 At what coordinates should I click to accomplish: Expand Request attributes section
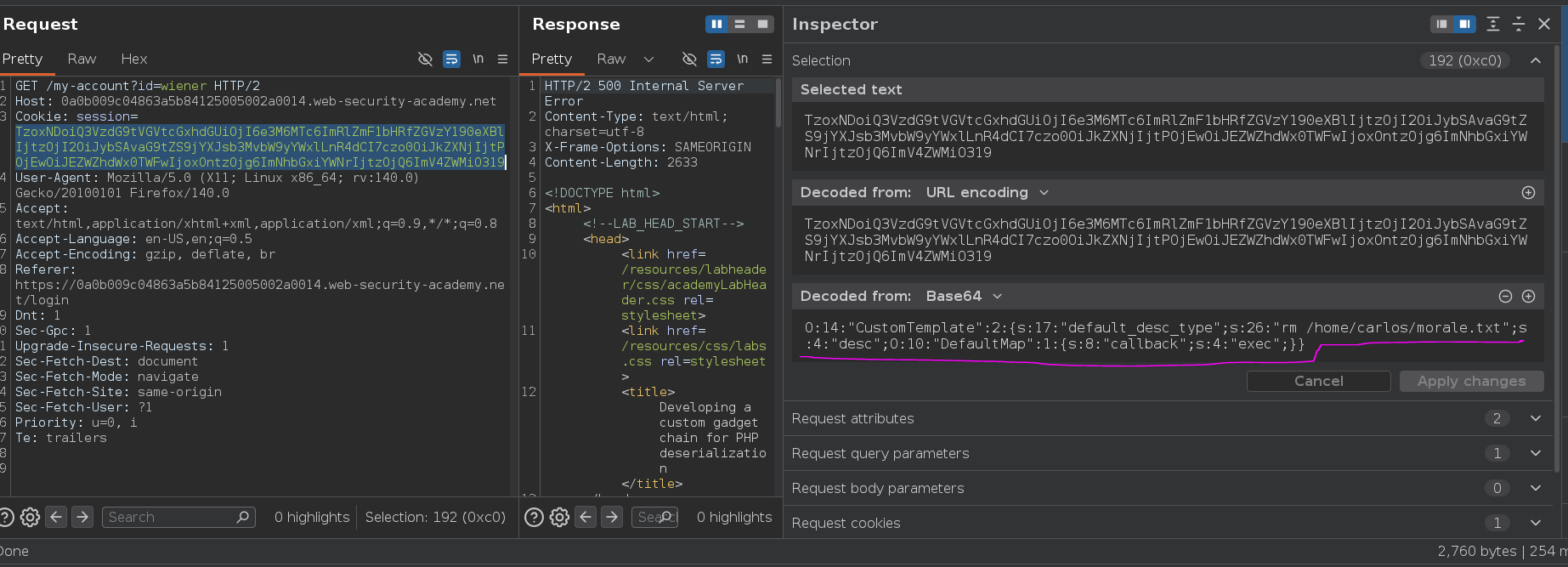(x=1536, y=418)
